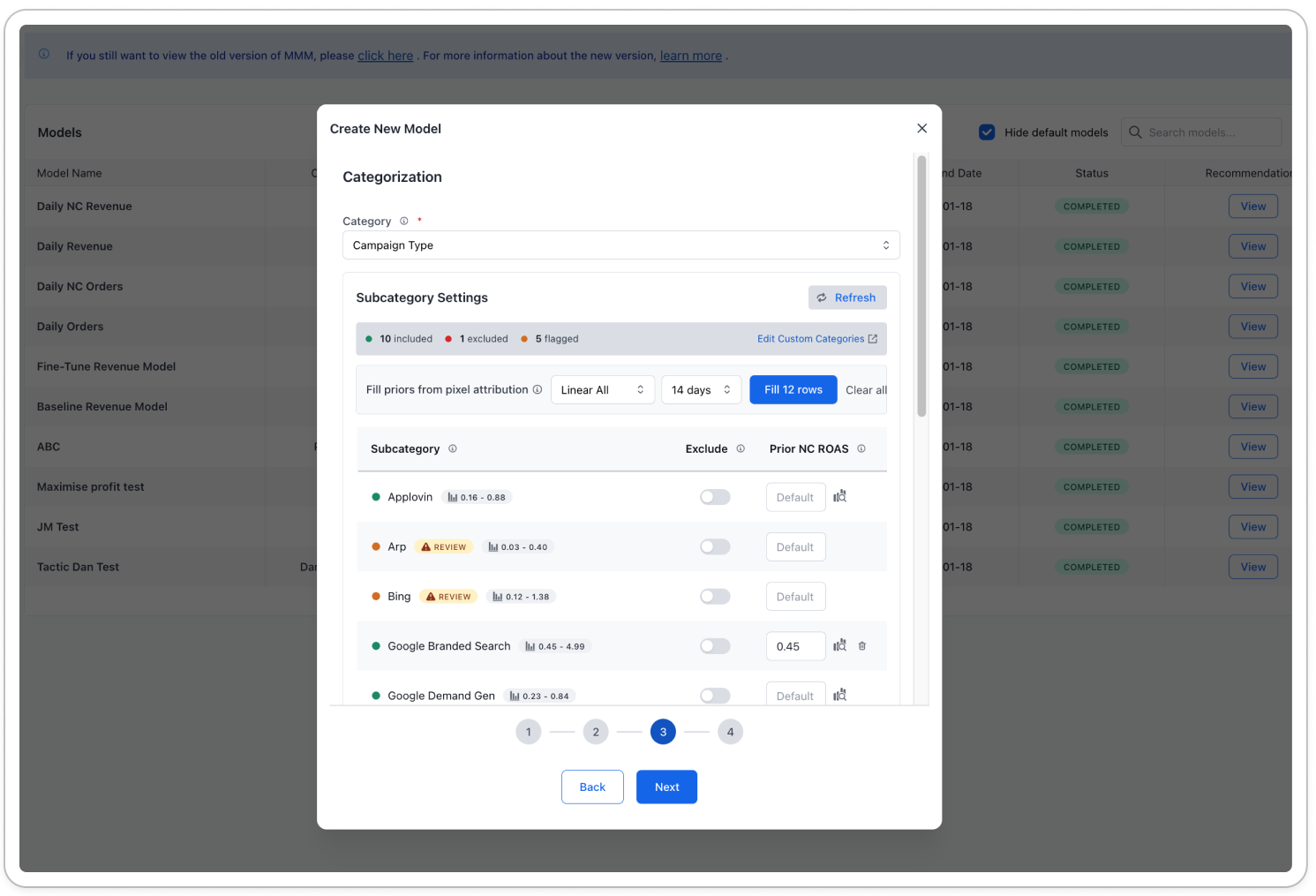The height and width of the screenshot is (896, 1316).
Task: Click Arp 0.03 - 0.40 range badge
Action: point(518,547)
